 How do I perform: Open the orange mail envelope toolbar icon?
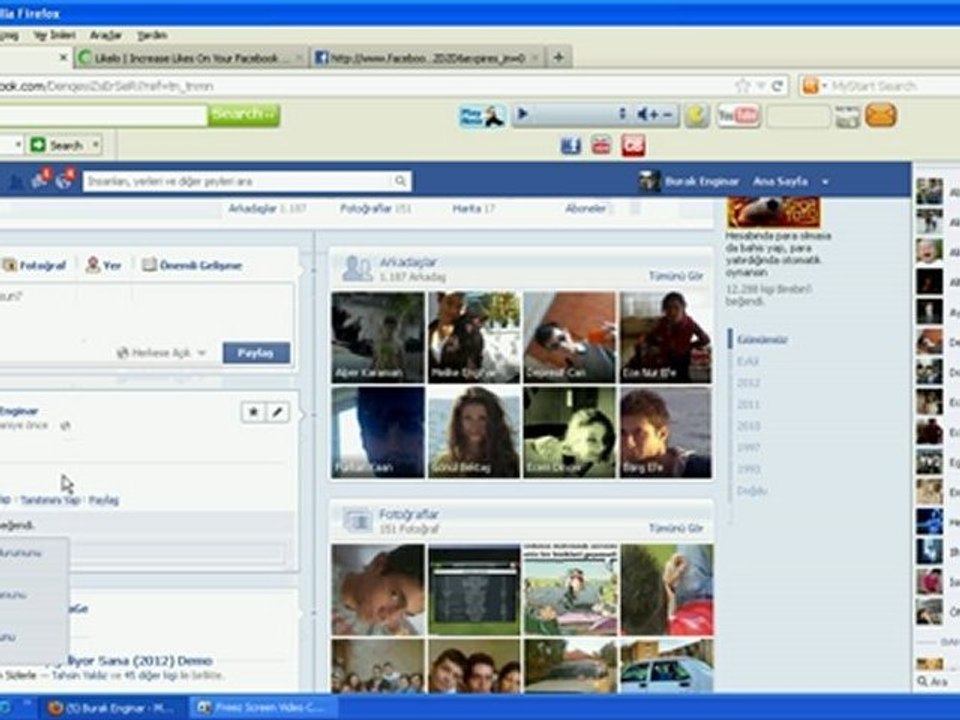pyautogui.click(x=881, y=115)
